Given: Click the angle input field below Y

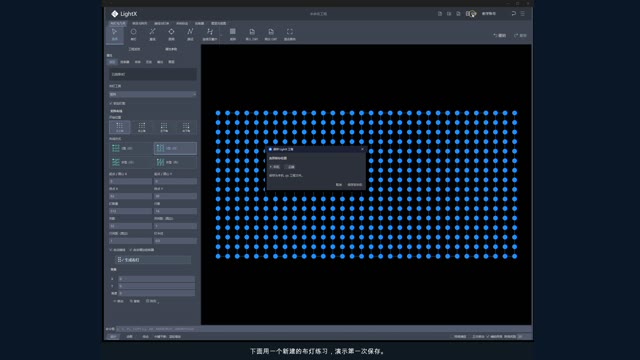Looking at the screenshot, I should [157, 293].
